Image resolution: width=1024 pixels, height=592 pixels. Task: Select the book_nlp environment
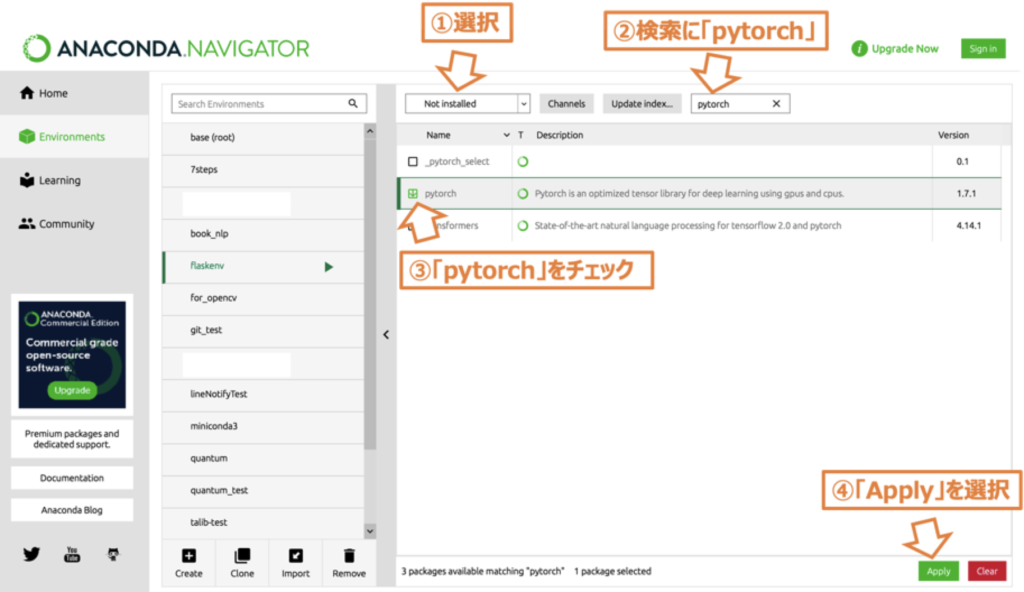pyautogui.click(x=263, y=233)
